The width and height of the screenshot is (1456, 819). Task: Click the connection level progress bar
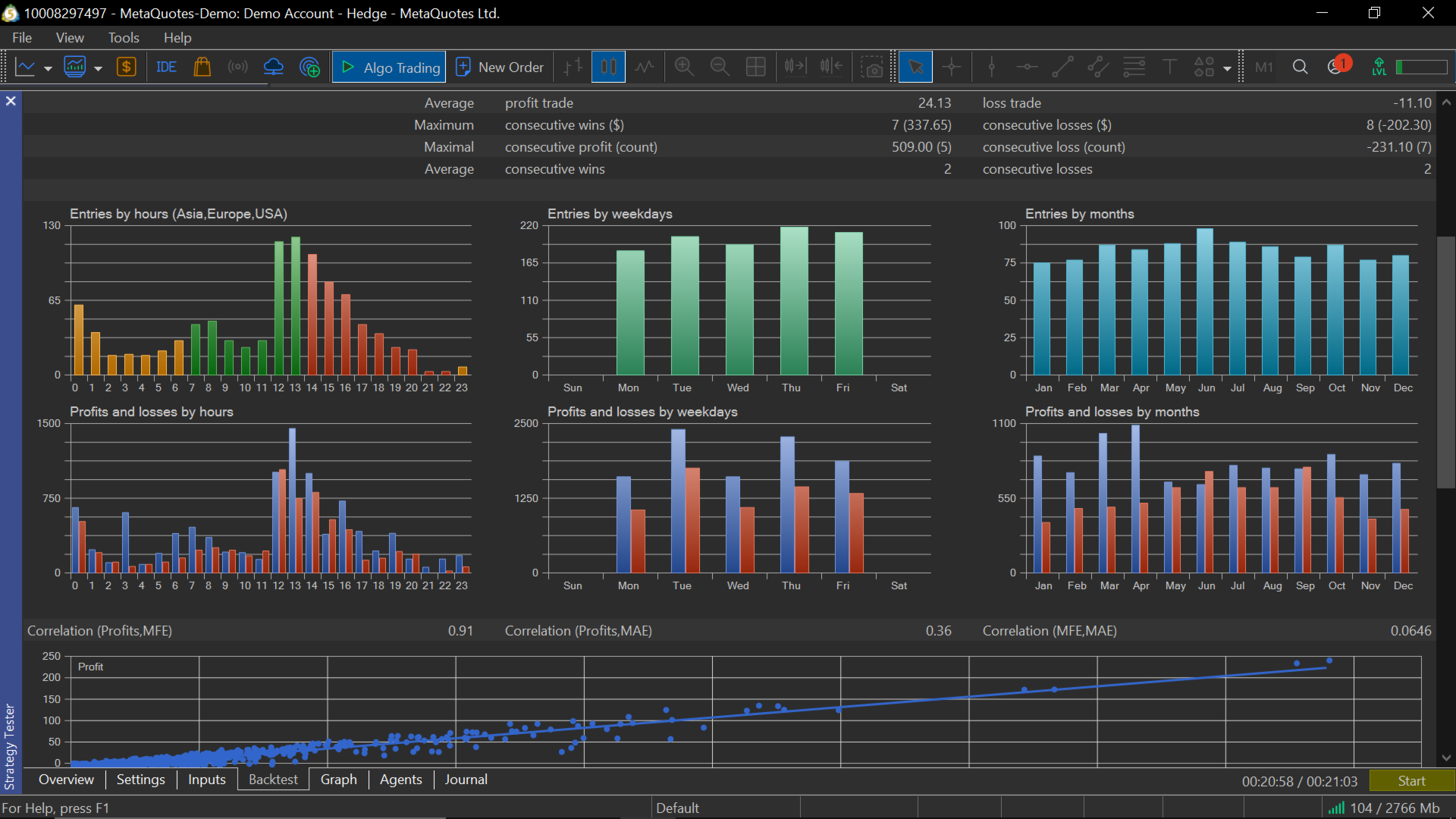(1421, 67)
